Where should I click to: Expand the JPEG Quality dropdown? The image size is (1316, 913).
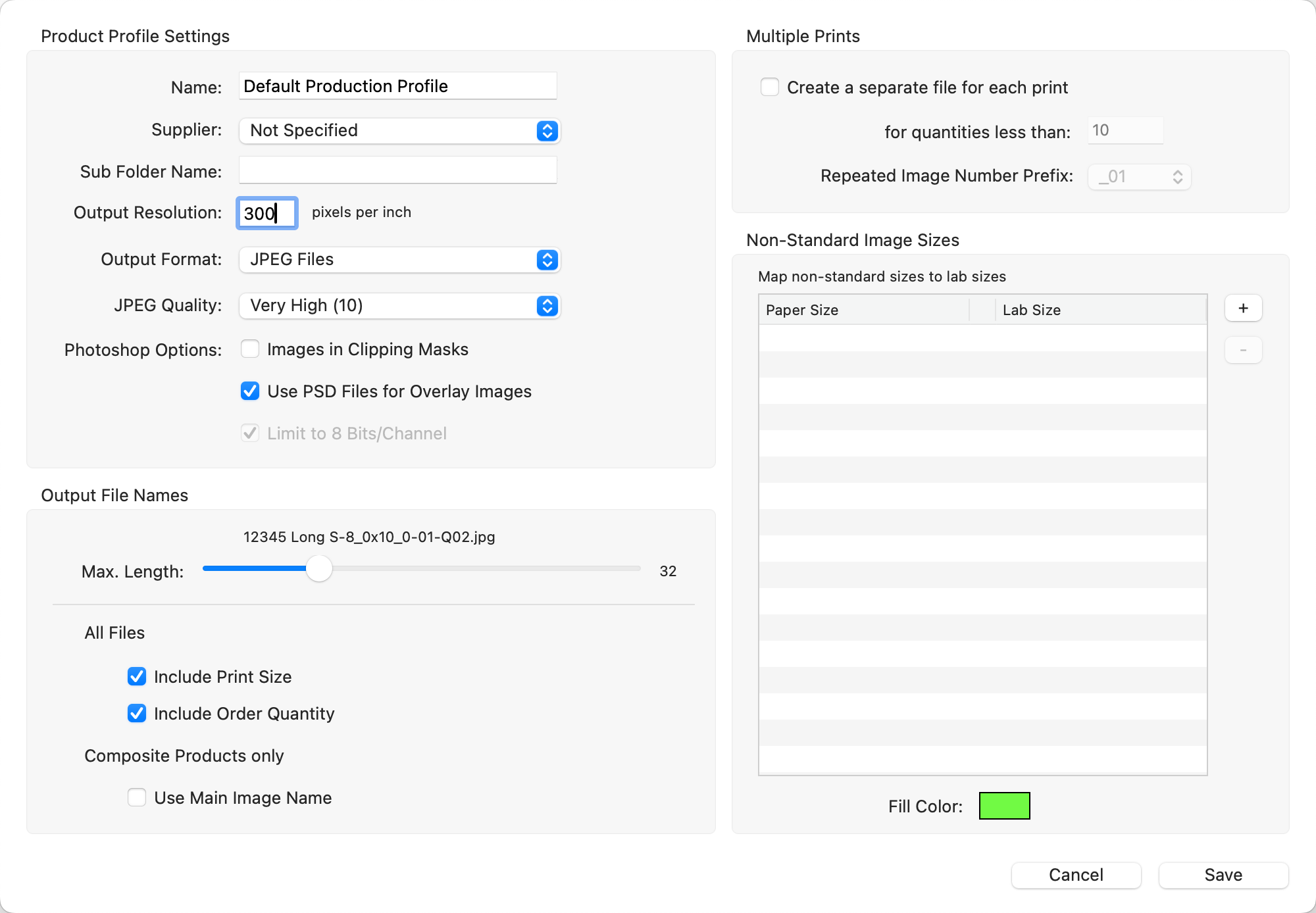(399, 306)
